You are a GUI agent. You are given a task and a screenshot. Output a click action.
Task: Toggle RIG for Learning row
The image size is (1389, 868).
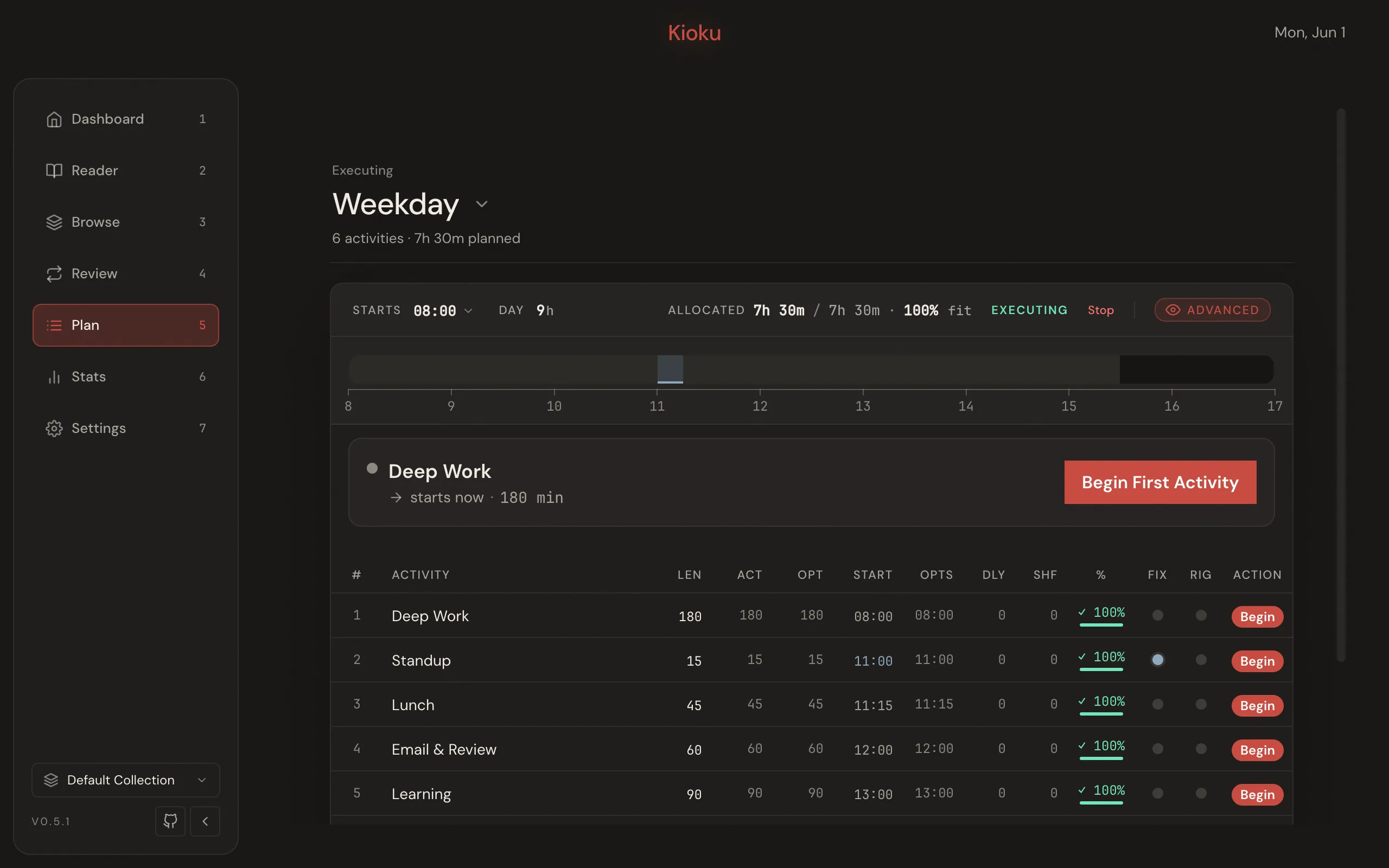coord(1201,793)
